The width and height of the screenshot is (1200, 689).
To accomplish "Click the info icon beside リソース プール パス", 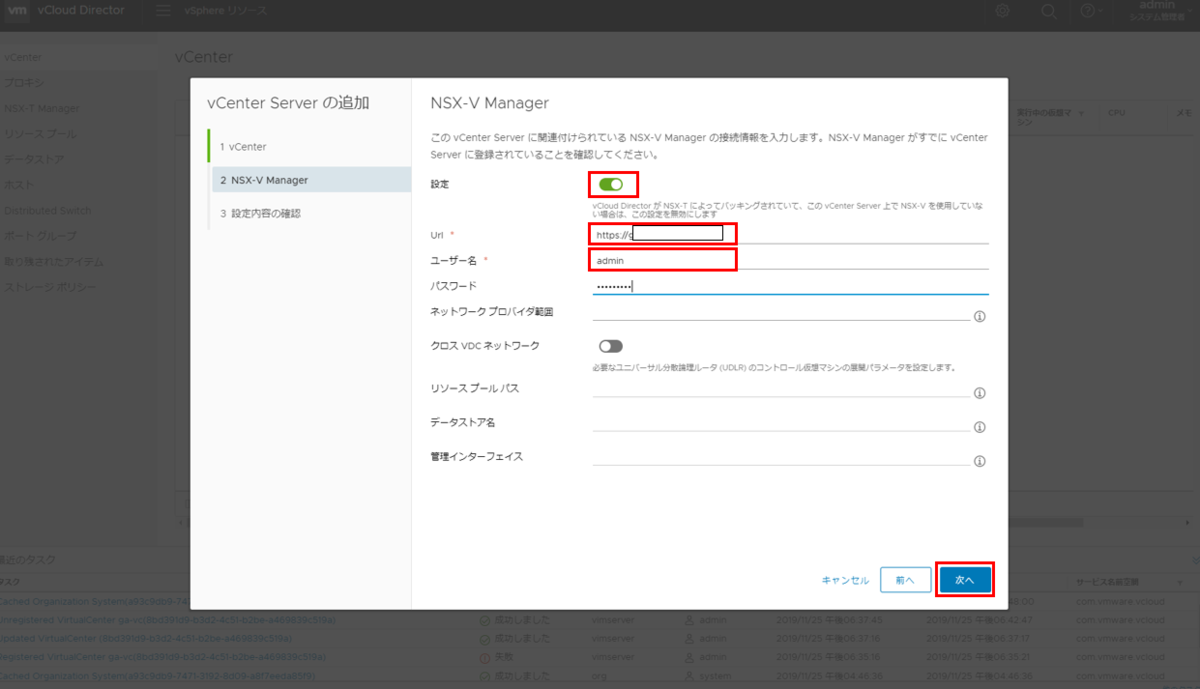I will click(980, 392).
